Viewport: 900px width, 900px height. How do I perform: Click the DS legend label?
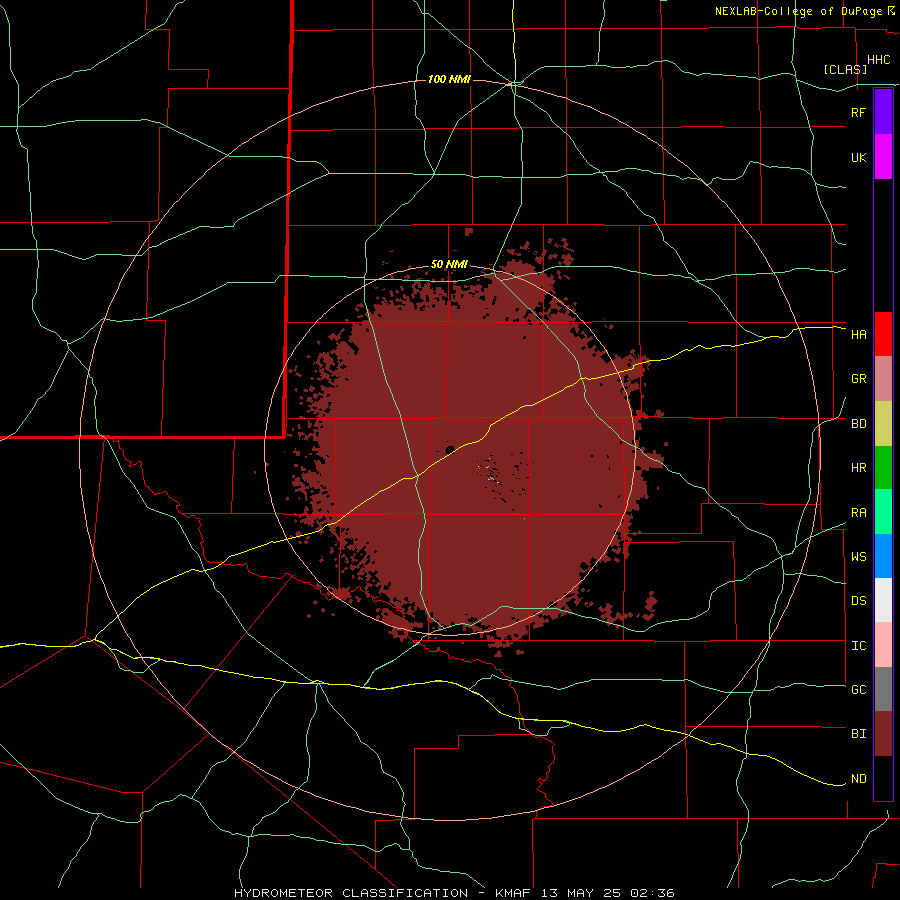(x=858, y=601)
